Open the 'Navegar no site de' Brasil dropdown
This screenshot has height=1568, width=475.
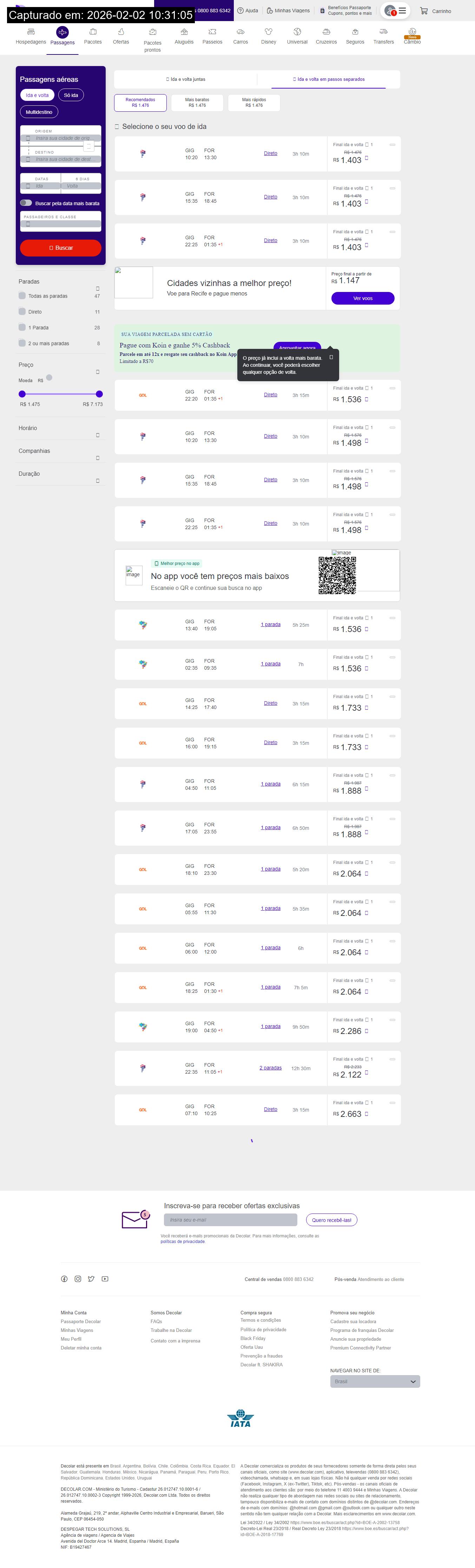pyautogui.click(x=375, y=1382)
